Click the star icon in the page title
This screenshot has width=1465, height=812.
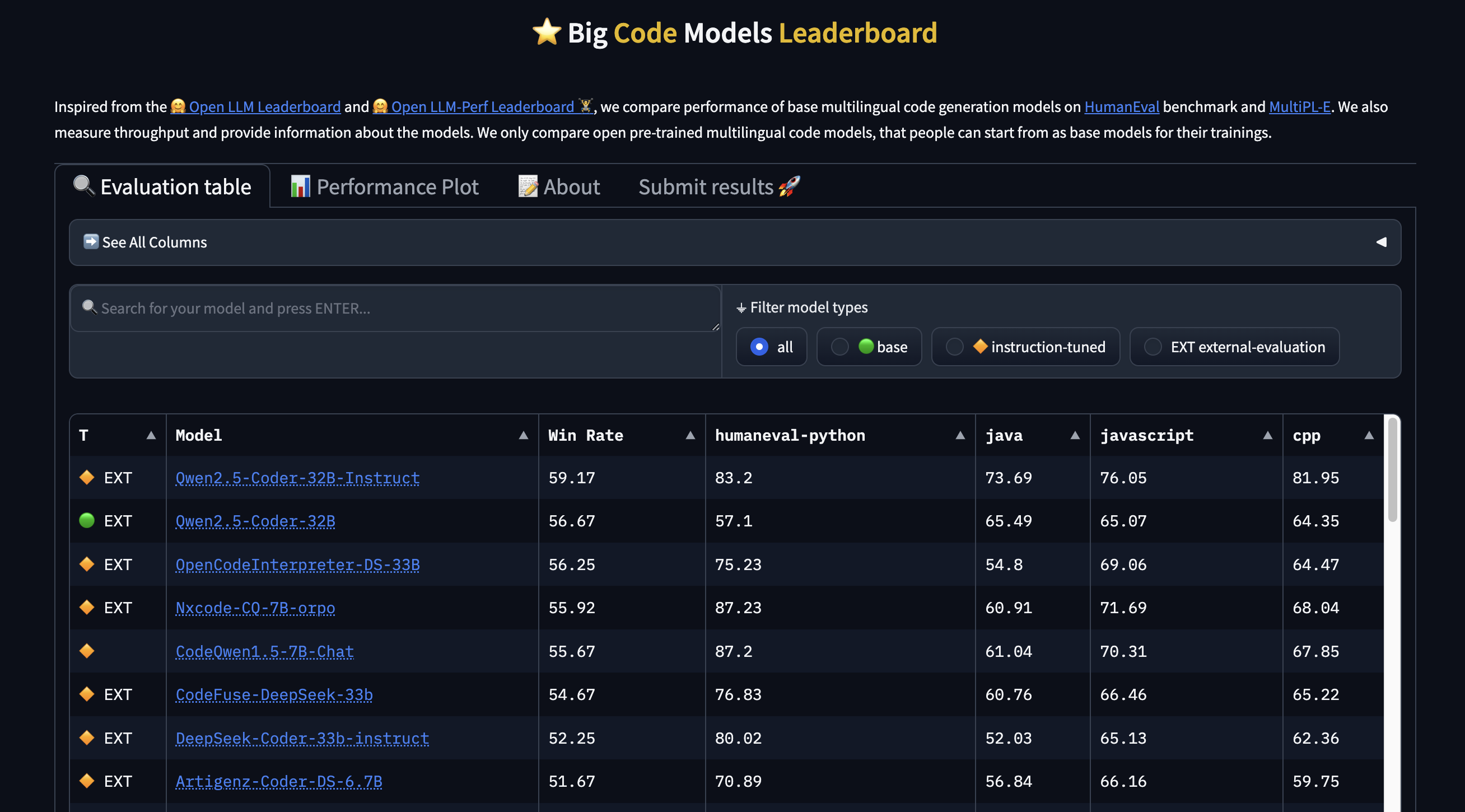tap(545, 33)
